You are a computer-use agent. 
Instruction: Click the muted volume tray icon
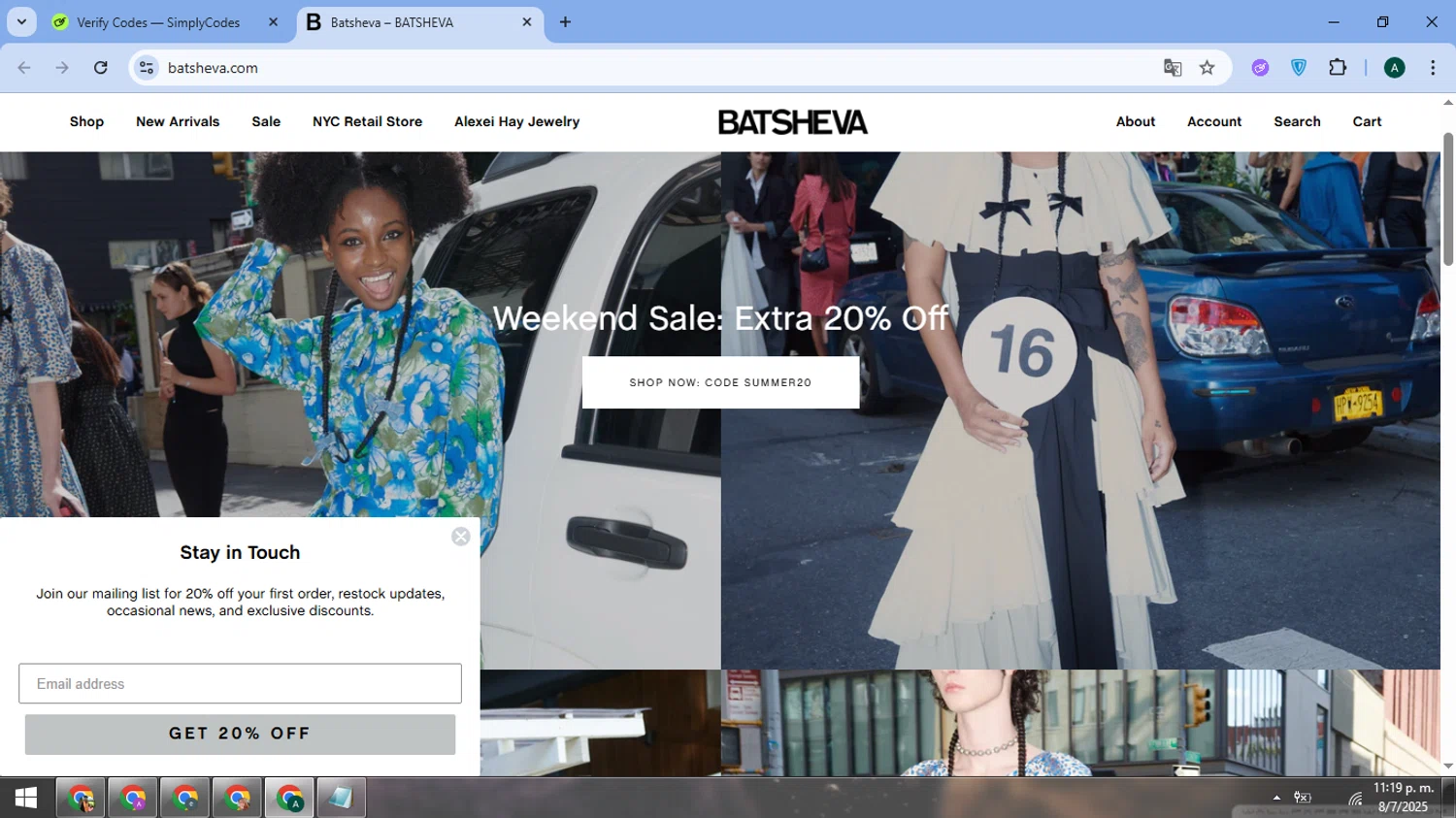pyautogui.click(x=1303, y=798)
